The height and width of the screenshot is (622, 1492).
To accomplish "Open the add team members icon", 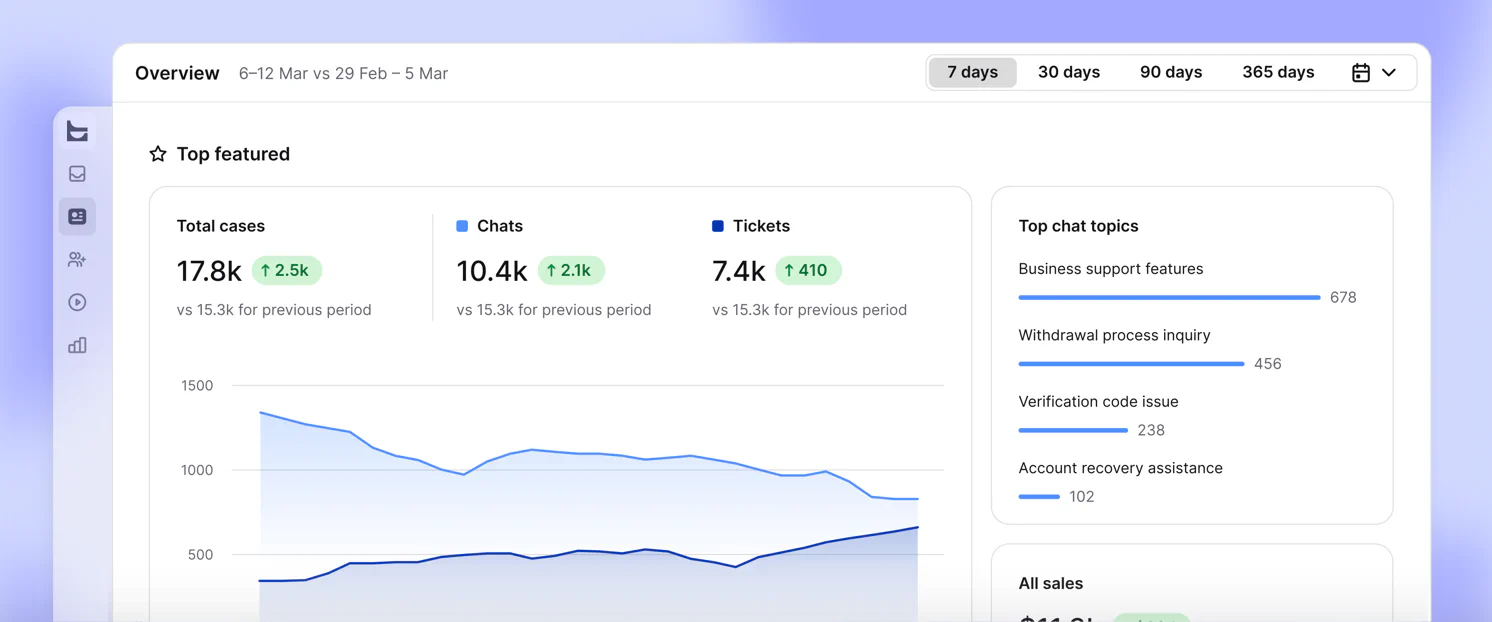I will click(x=77, y=260).
